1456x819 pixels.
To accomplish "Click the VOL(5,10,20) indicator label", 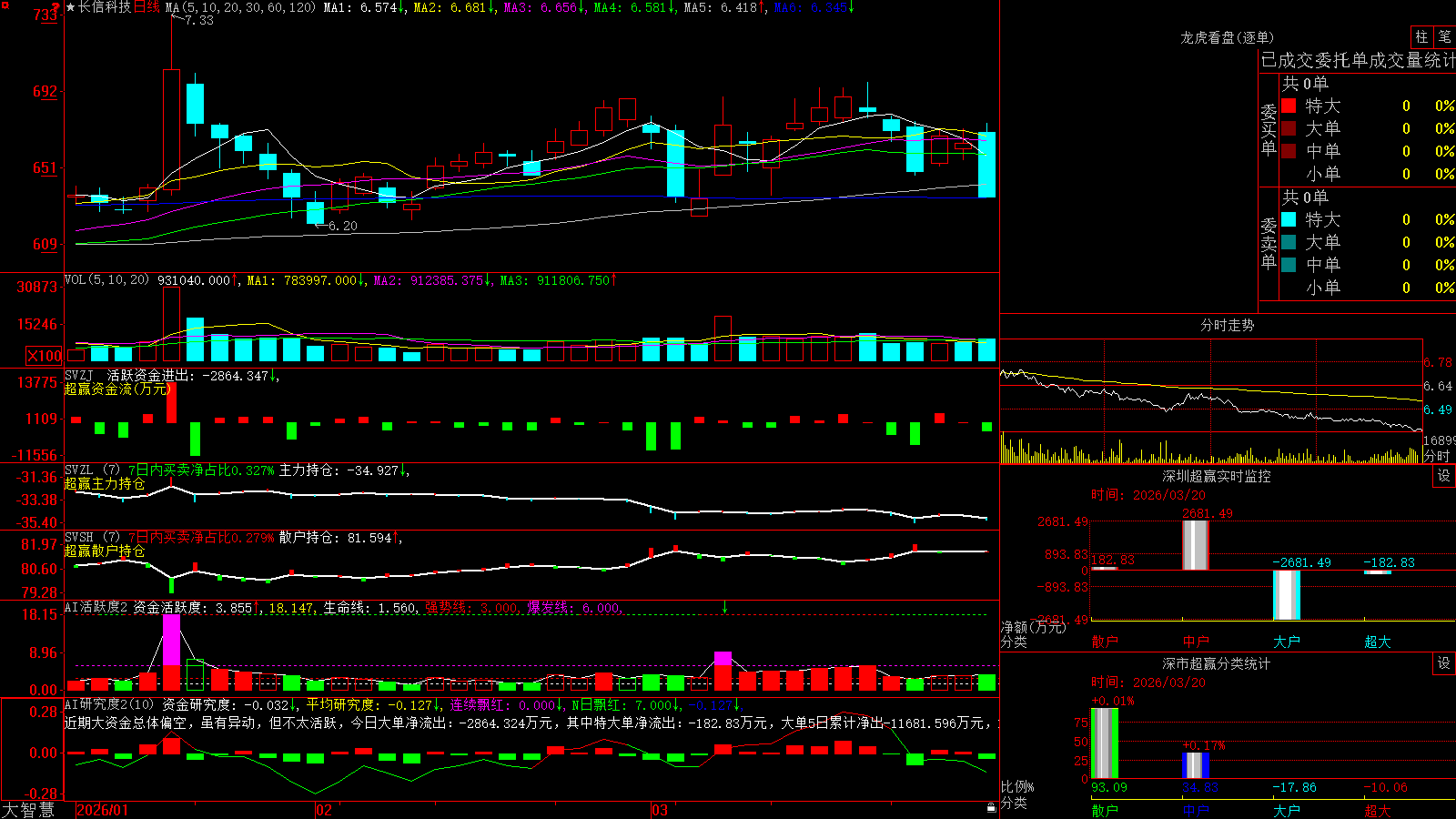I will pyautogui.click(x=106, y=280).
